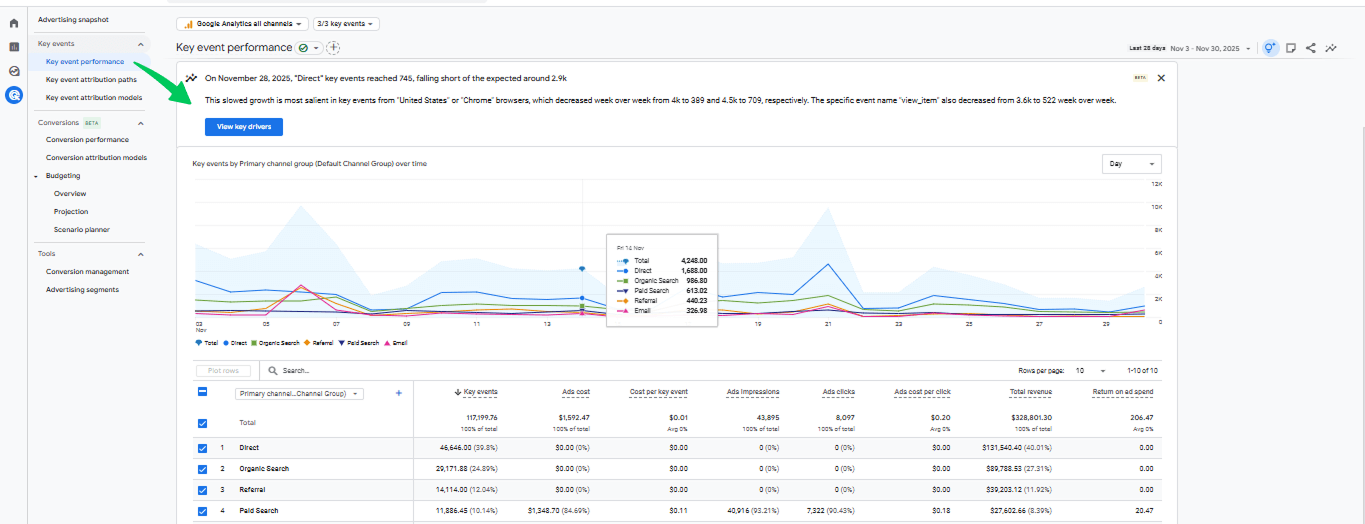Click the Insights lightbulb icon
Screen dimensions: 1365x524
click(x=1270, y=48)
